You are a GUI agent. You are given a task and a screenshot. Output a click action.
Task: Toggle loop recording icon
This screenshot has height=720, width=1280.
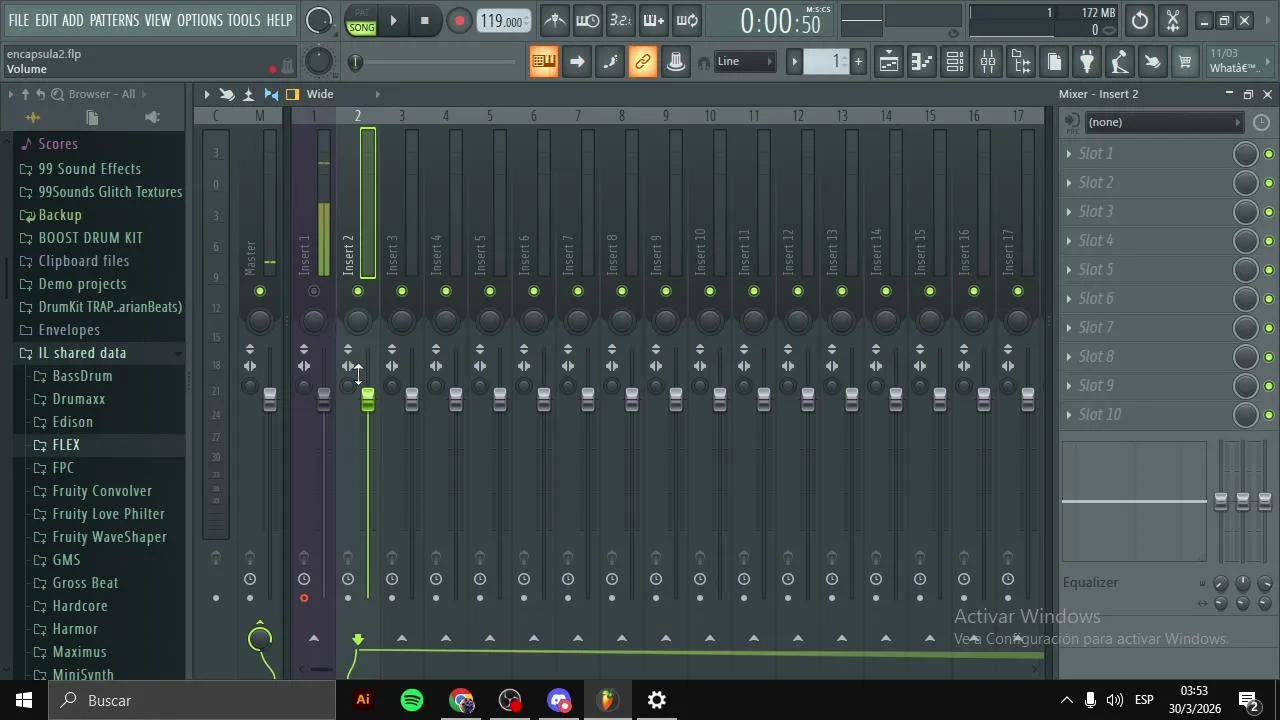tap(686, 20)
